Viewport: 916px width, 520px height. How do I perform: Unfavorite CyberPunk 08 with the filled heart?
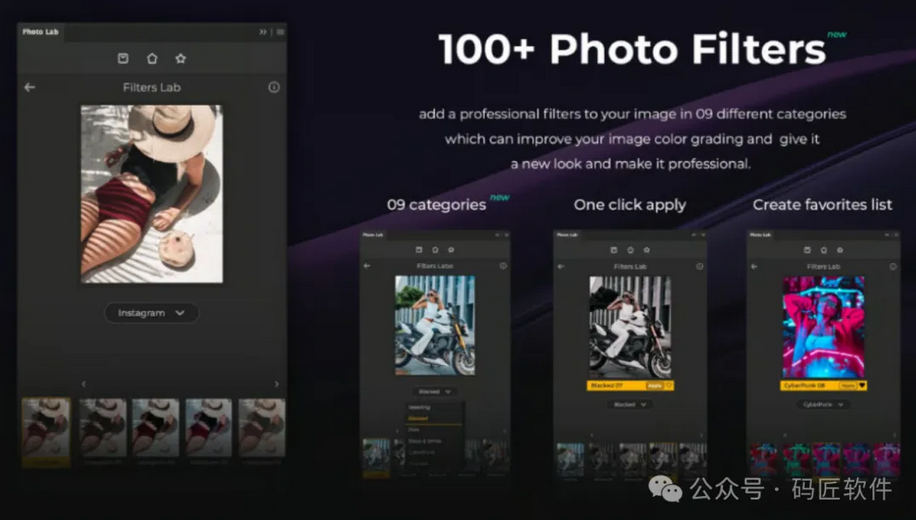tap(862, 386)
